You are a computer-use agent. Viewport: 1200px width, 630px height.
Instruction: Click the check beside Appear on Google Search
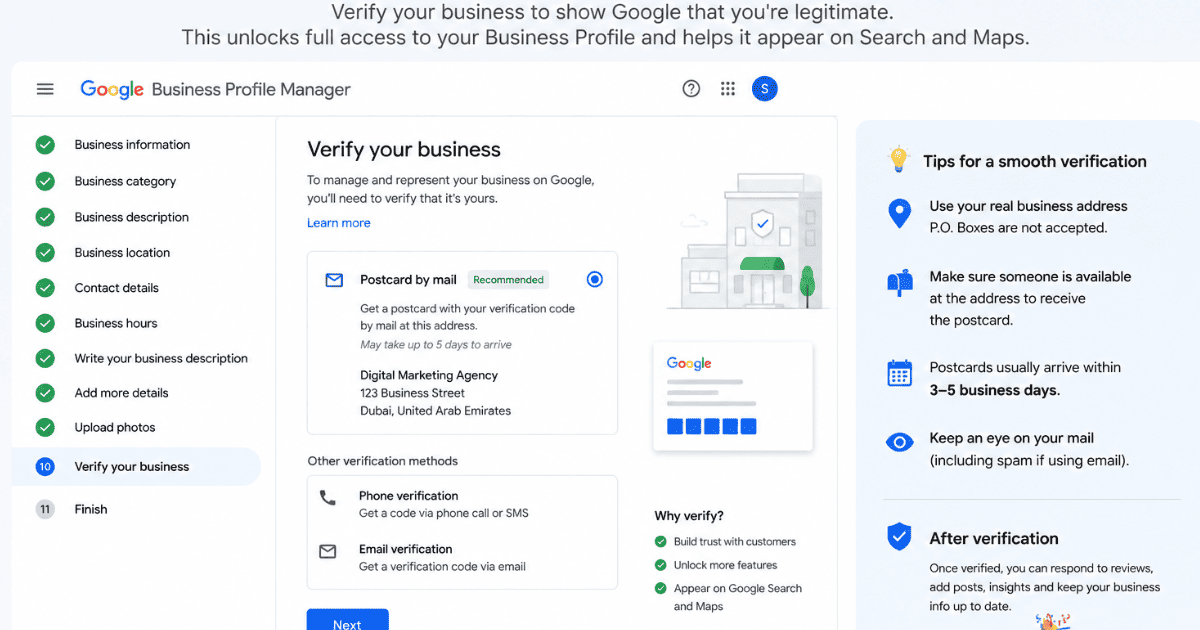pos(661,588)
